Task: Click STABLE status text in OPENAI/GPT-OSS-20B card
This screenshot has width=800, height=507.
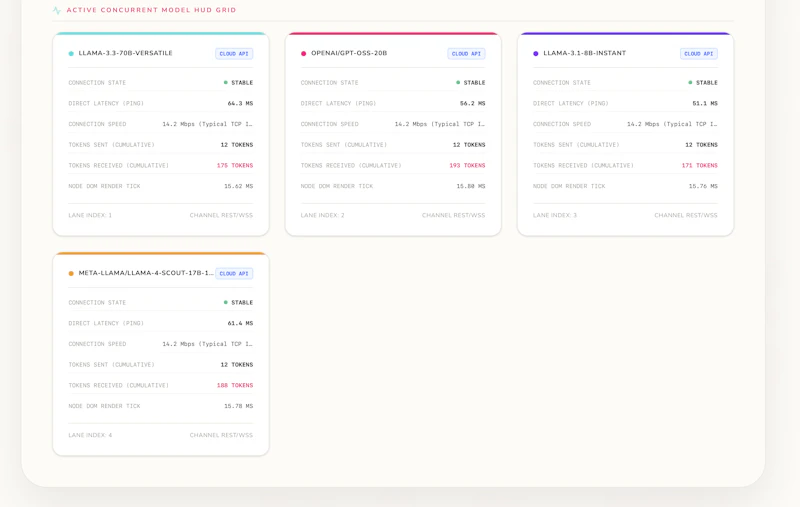Action: tap(474, 83)
